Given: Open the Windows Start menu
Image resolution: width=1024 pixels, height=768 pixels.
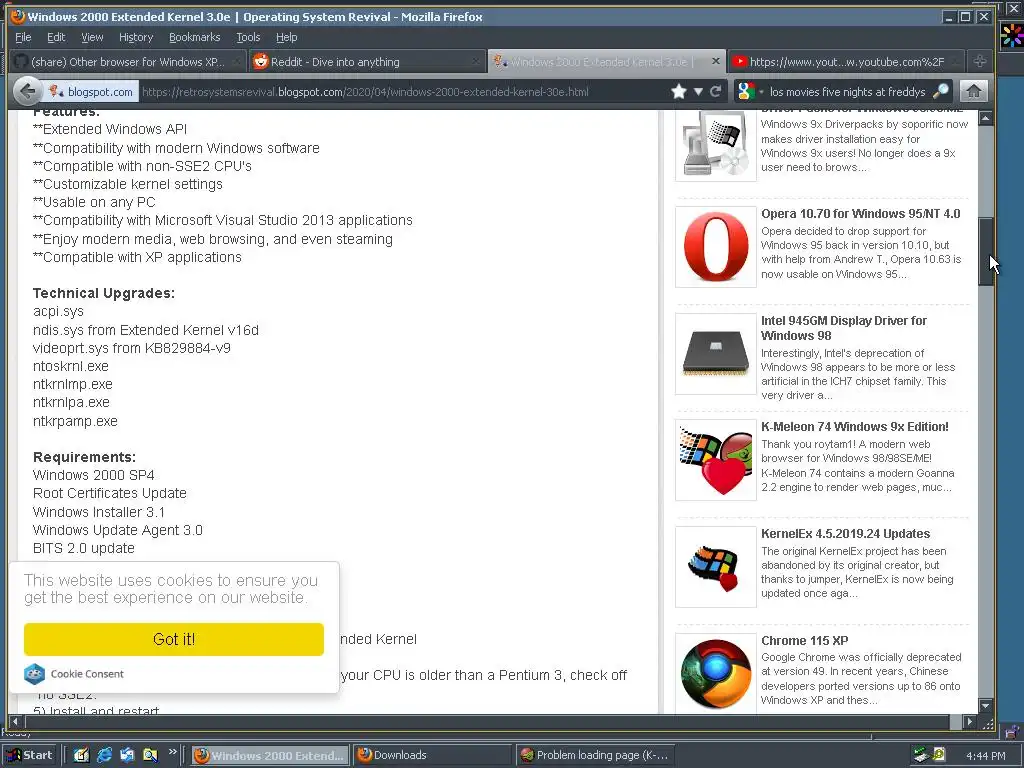Looking at the screenshot, I should 30,755.
